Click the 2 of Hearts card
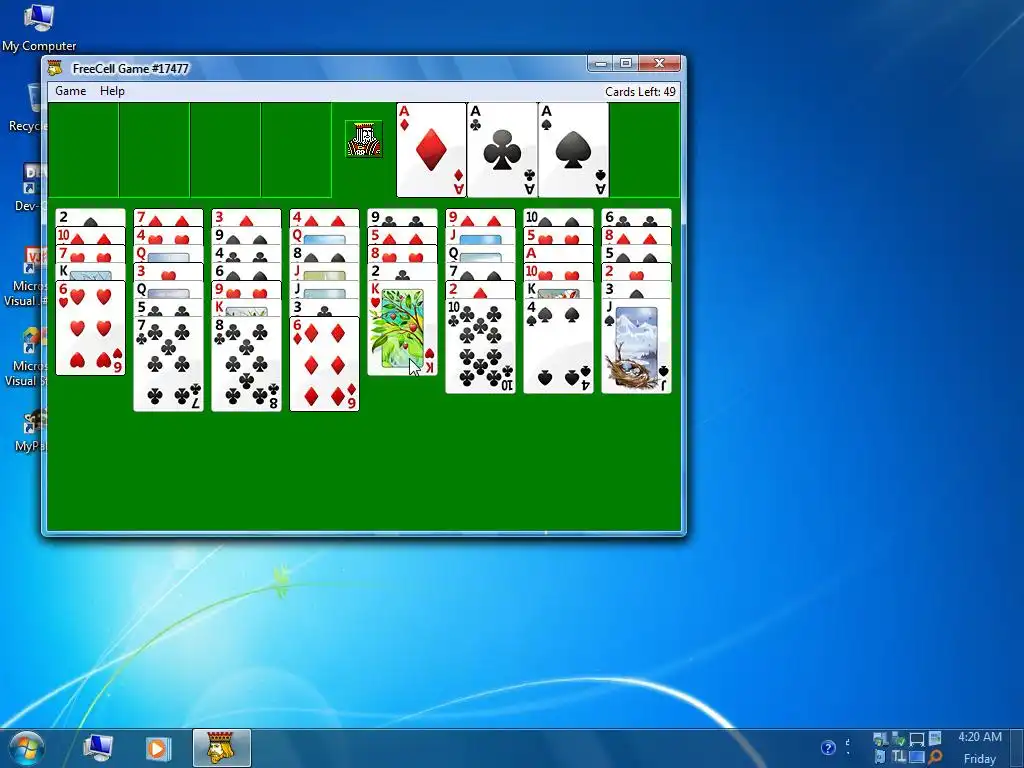 point(637,272)
